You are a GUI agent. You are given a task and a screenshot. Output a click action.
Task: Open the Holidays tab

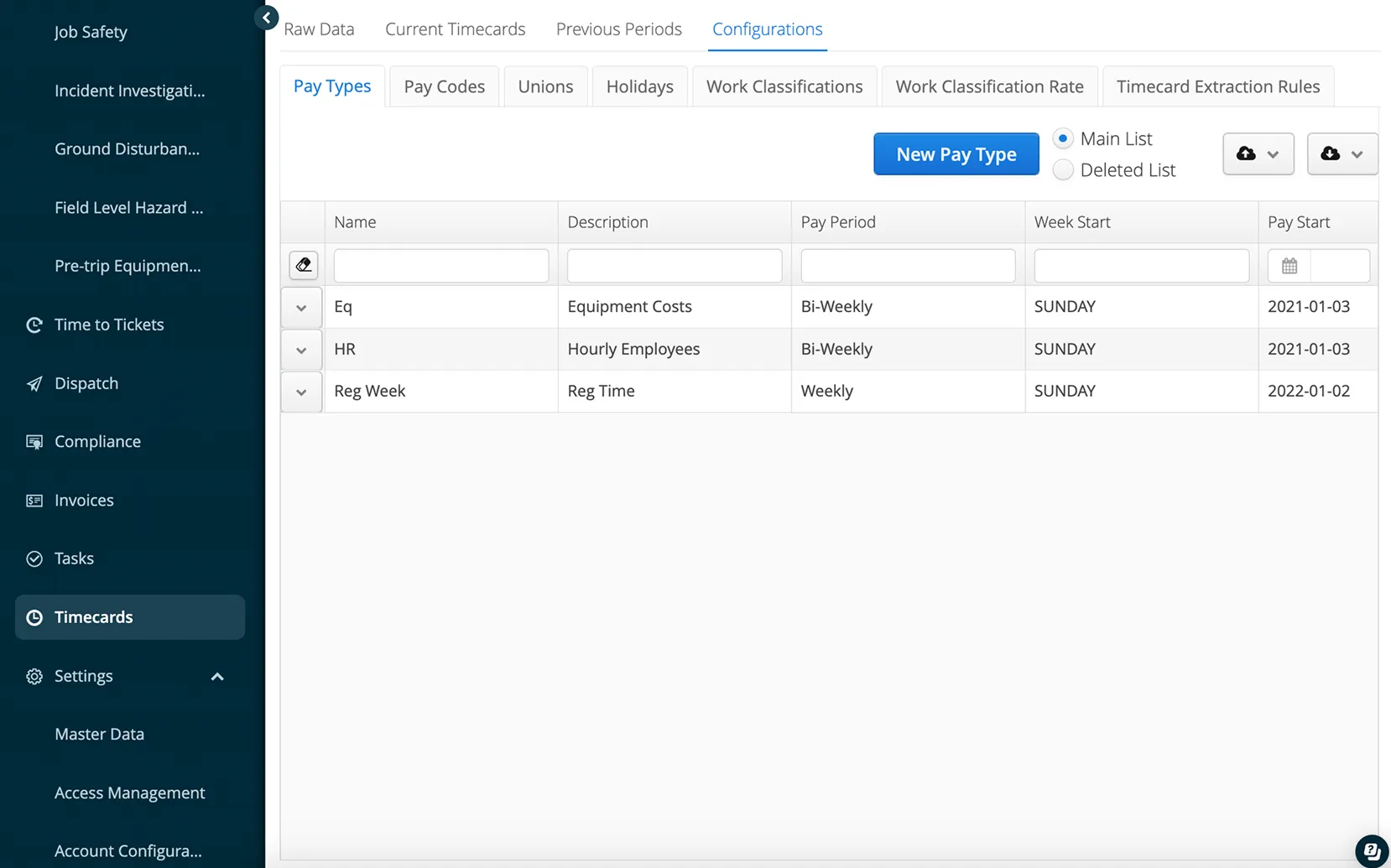coord(639,86)
